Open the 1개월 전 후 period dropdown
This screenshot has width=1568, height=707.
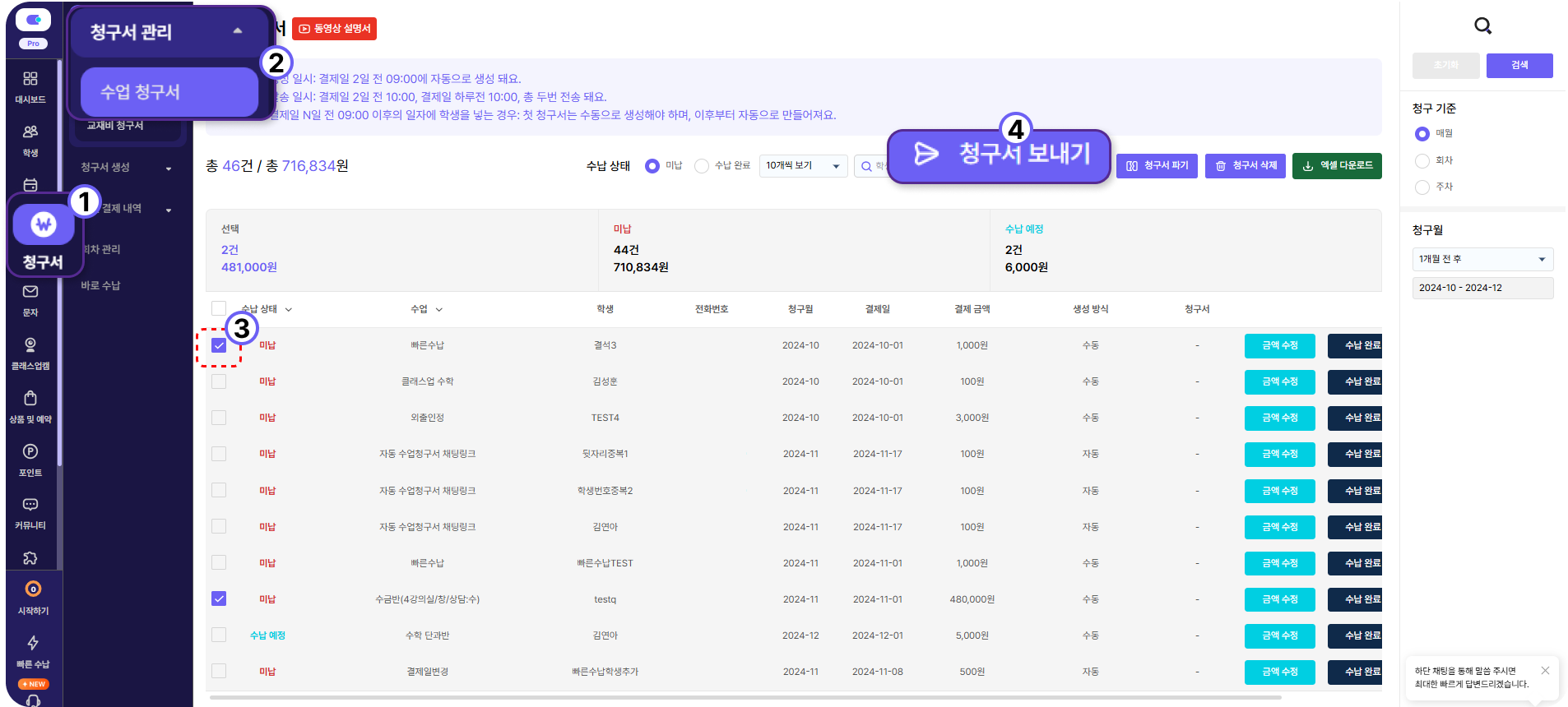(x=1482, y=259)
